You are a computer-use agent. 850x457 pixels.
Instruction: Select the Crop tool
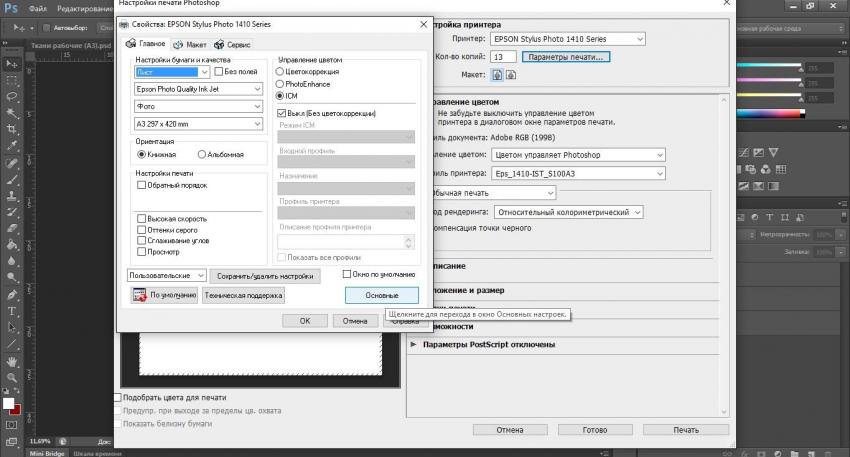point(12,129)
